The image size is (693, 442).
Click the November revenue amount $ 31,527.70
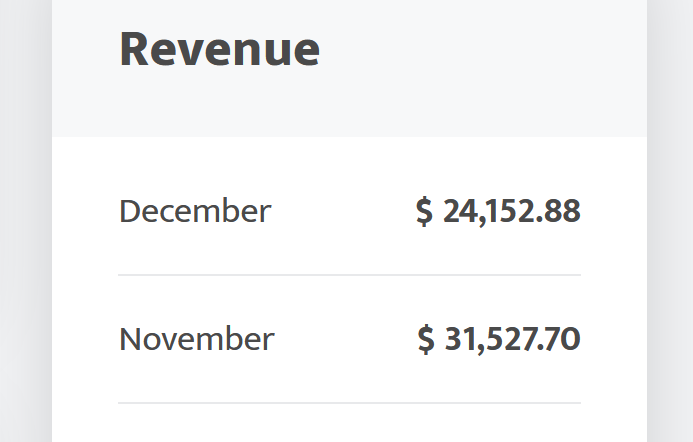point(498,339)
